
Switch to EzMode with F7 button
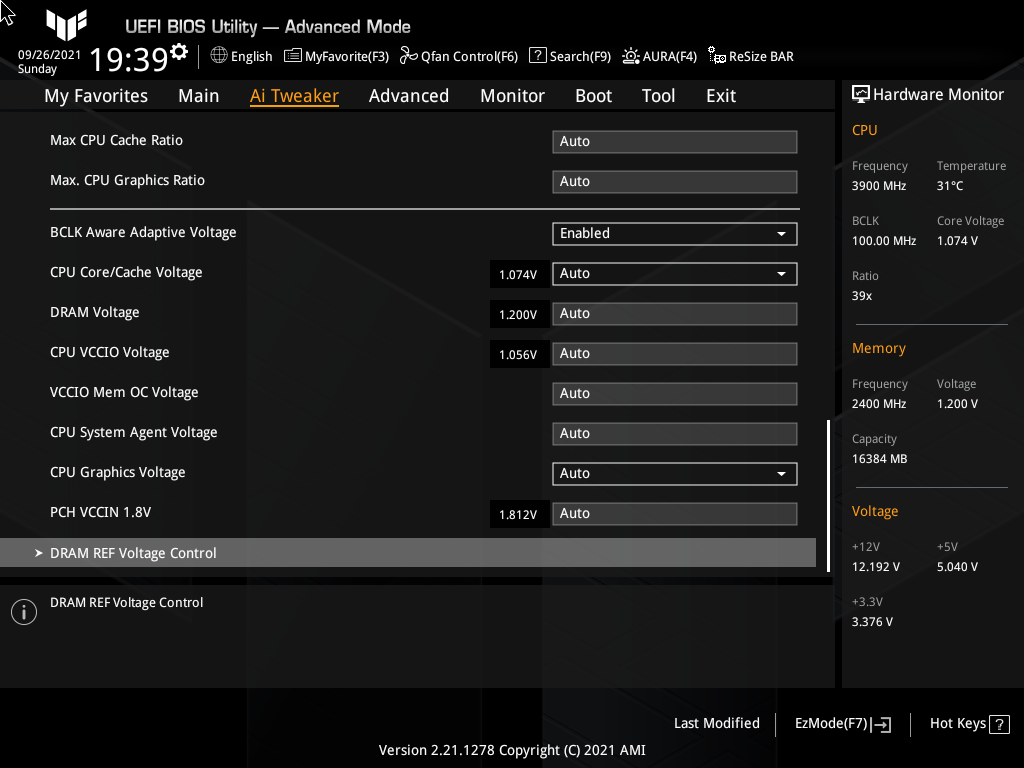(x=840, y=723)
